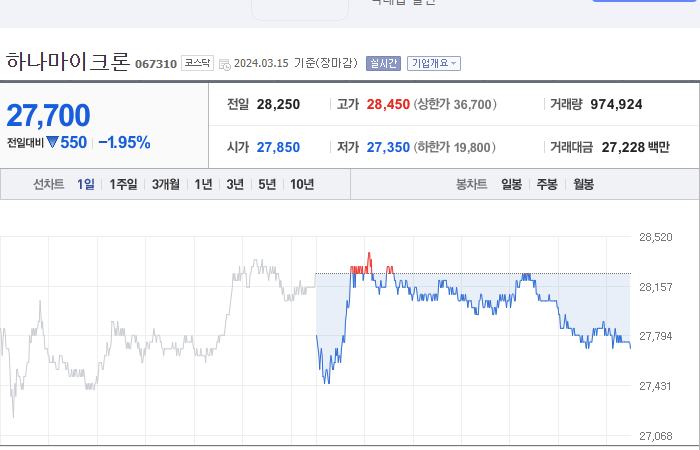The width and height of the screenshot is (700, 450).
Task: Select the 3개월 line chart tab
Action: [166, 184]
